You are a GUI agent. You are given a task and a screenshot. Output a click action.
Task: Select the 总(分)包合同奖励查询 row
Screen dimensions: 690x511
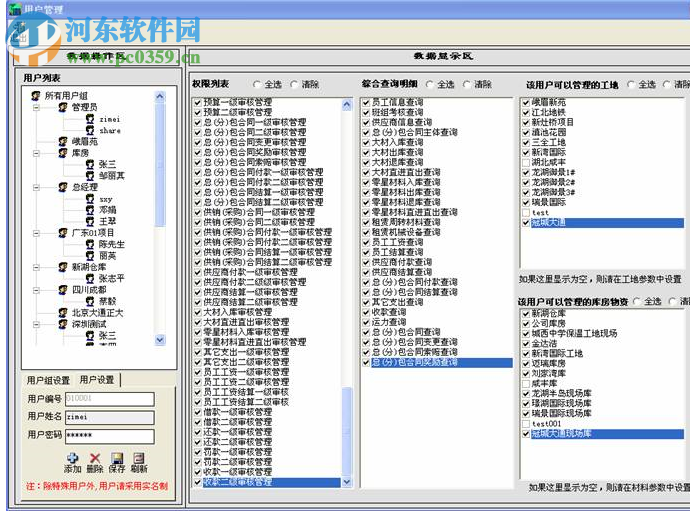click(441, 363)
